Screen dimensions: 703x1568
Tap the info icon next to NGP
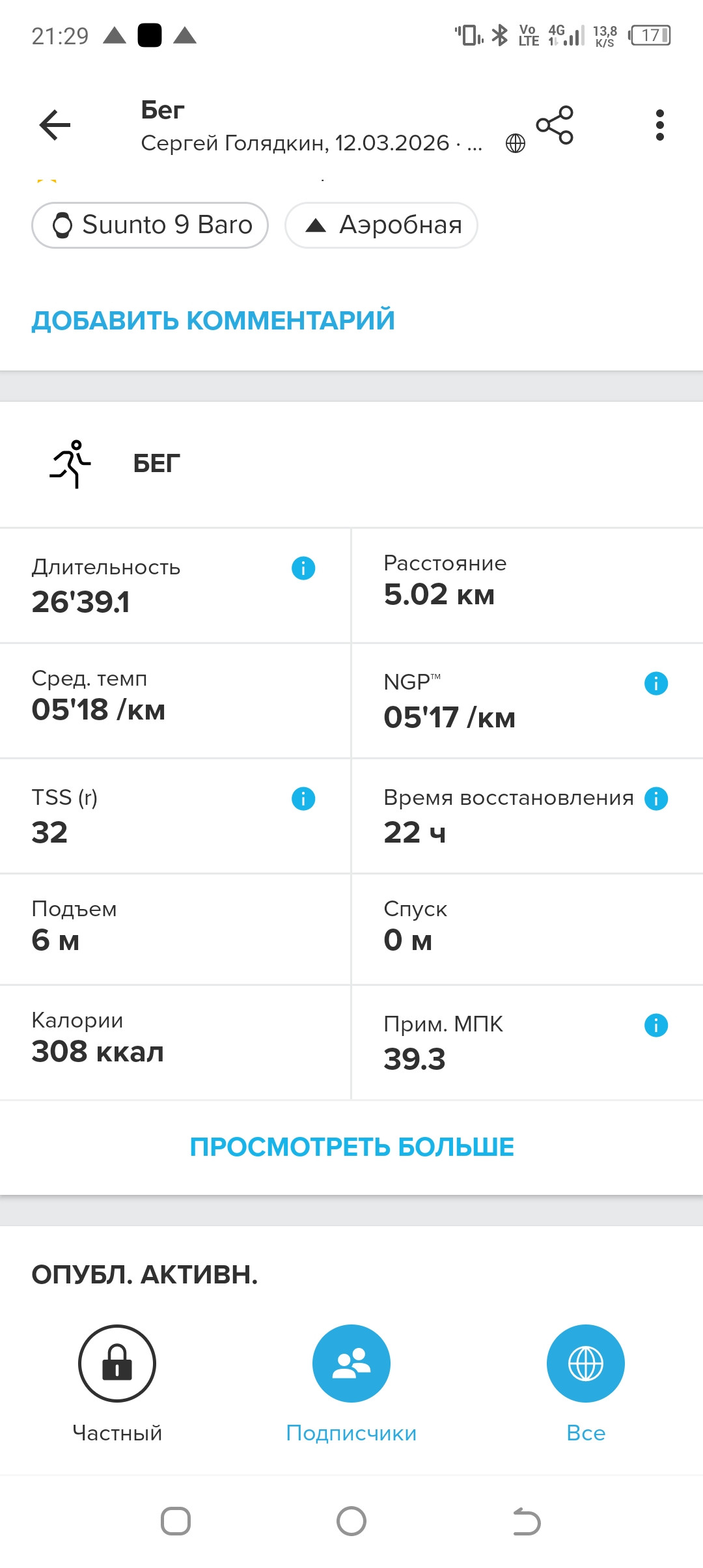point(656,684)
